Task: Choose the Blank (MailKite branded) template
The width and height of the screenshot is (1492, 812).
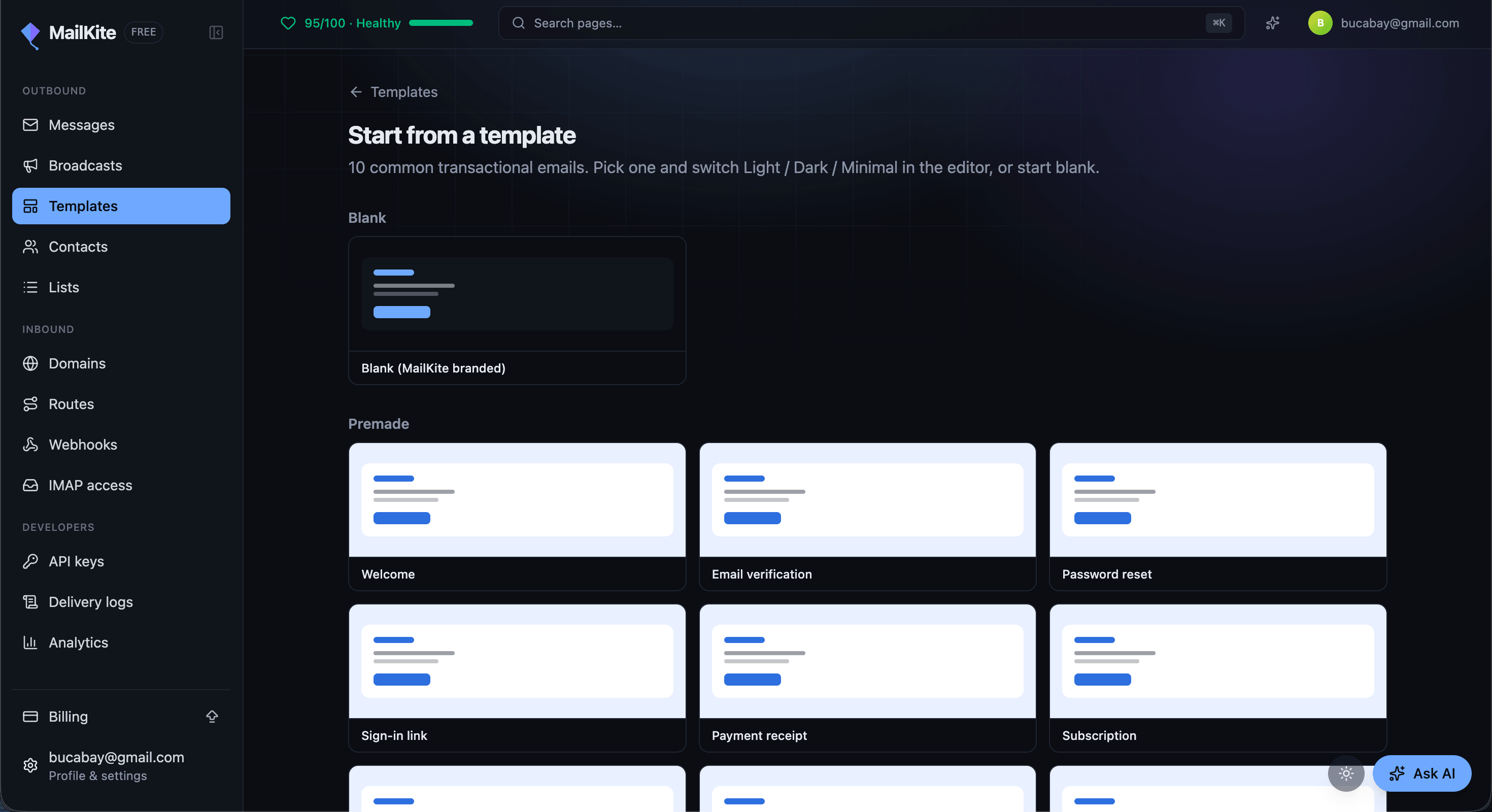Action: [517, 311]
